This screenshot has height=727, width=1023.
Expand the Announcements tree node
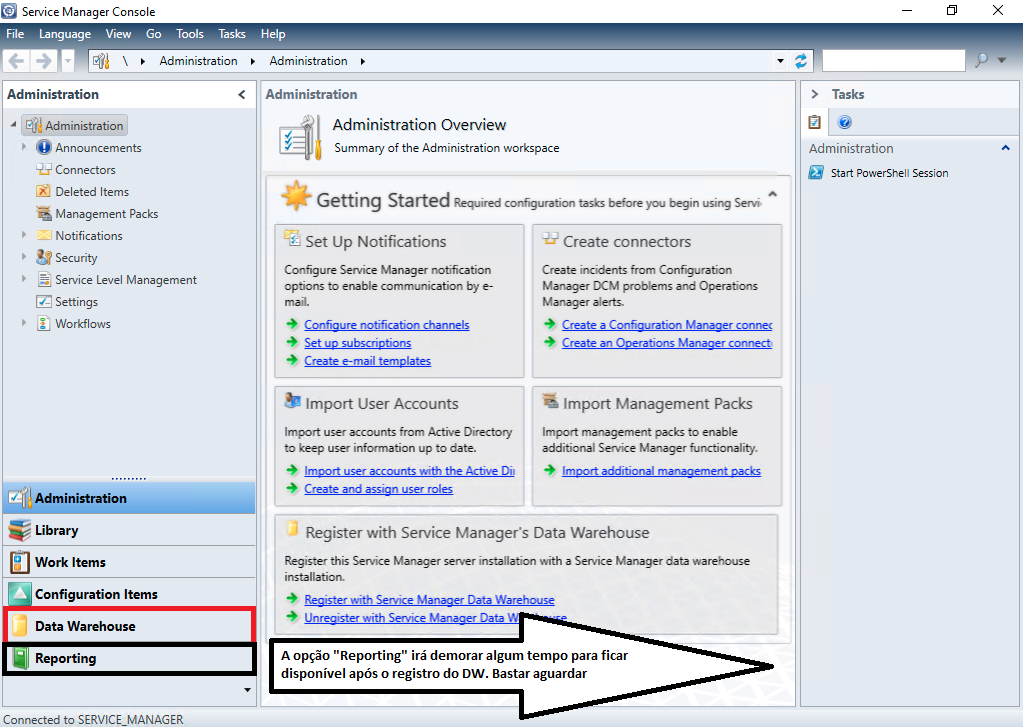(x=24, y=148)
